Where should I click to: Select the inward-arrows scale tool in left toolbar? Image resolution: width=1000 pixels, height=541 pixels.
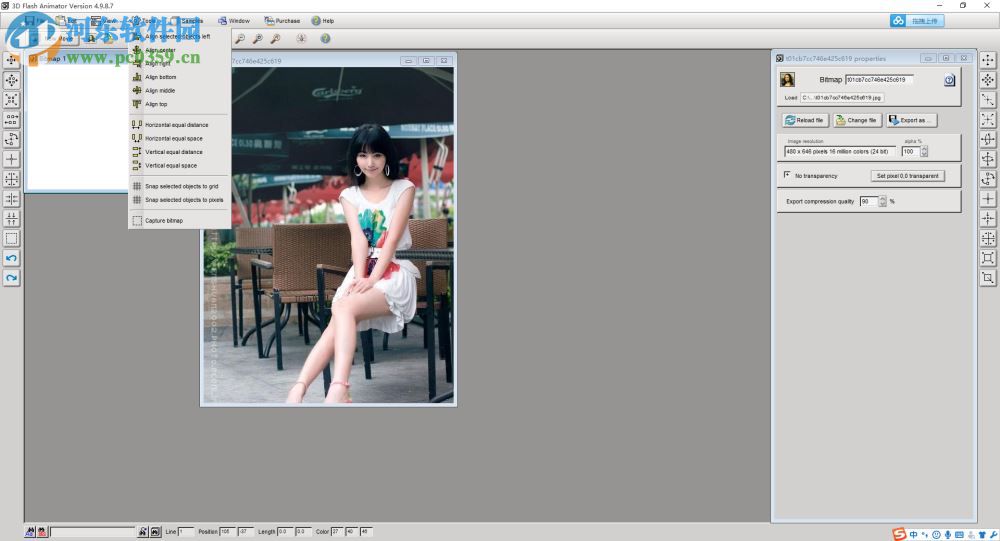pyautogui.click(x=11, y=100)
